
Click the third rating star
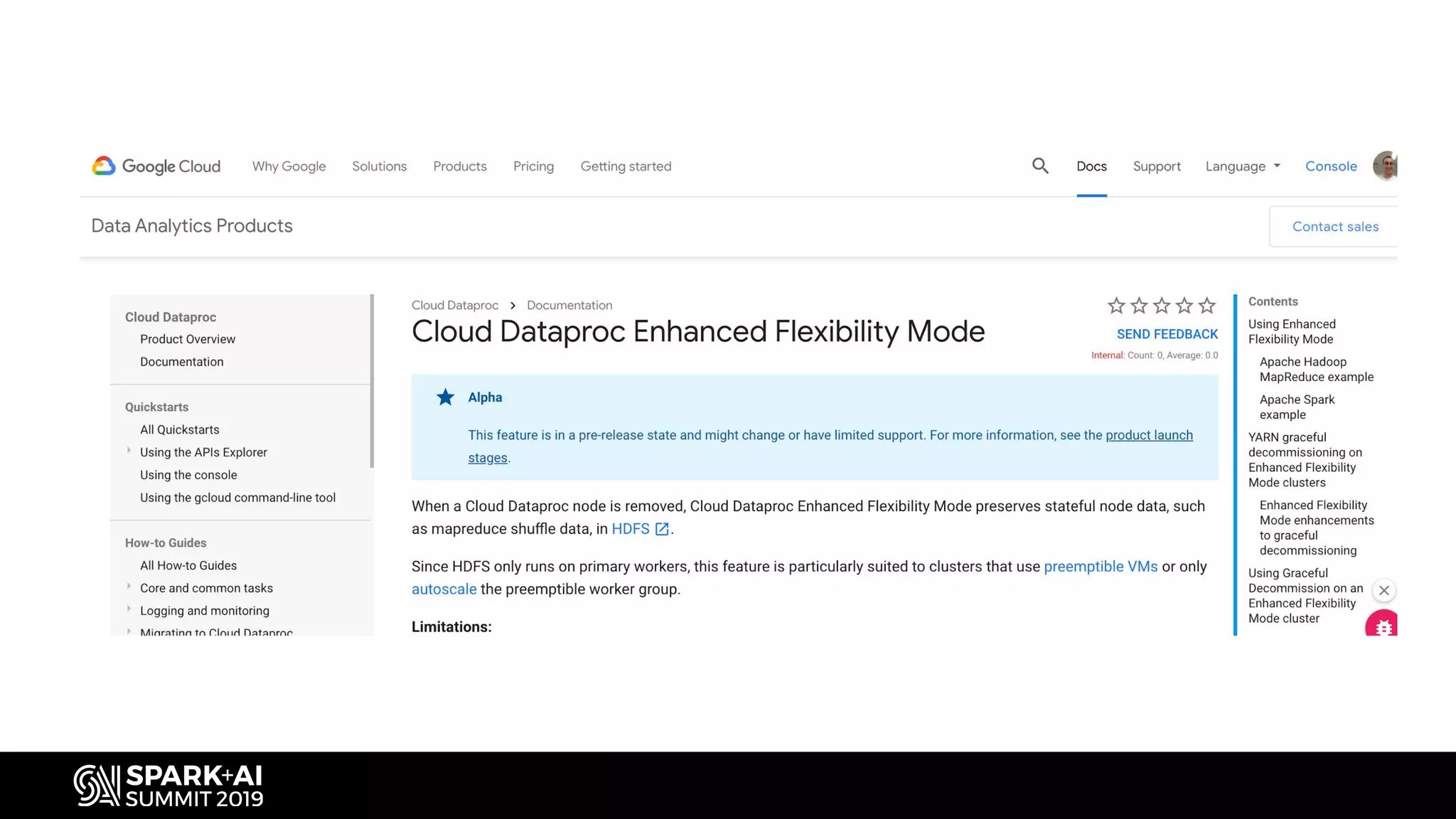coord(1162,306)
